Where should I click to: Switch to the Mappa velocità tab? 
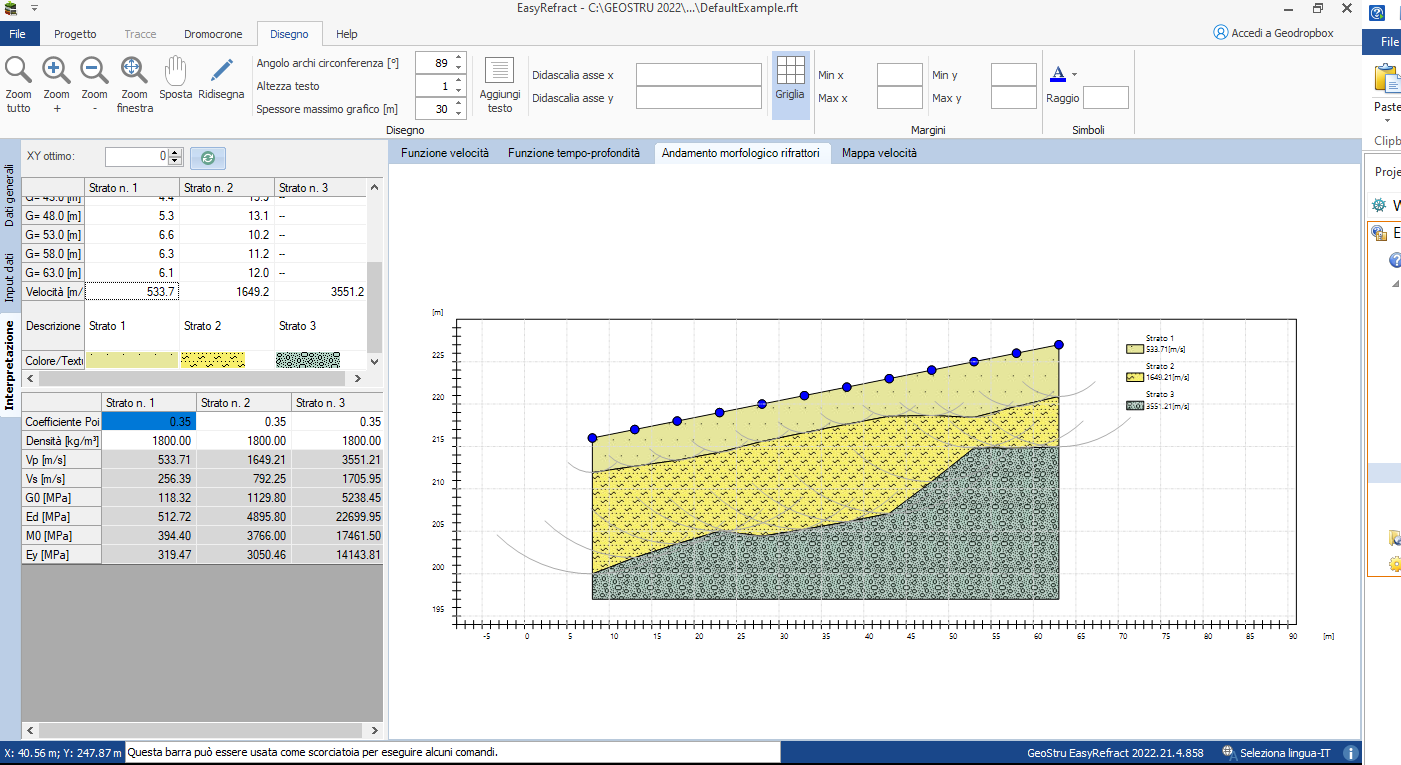tap(879, 153)
